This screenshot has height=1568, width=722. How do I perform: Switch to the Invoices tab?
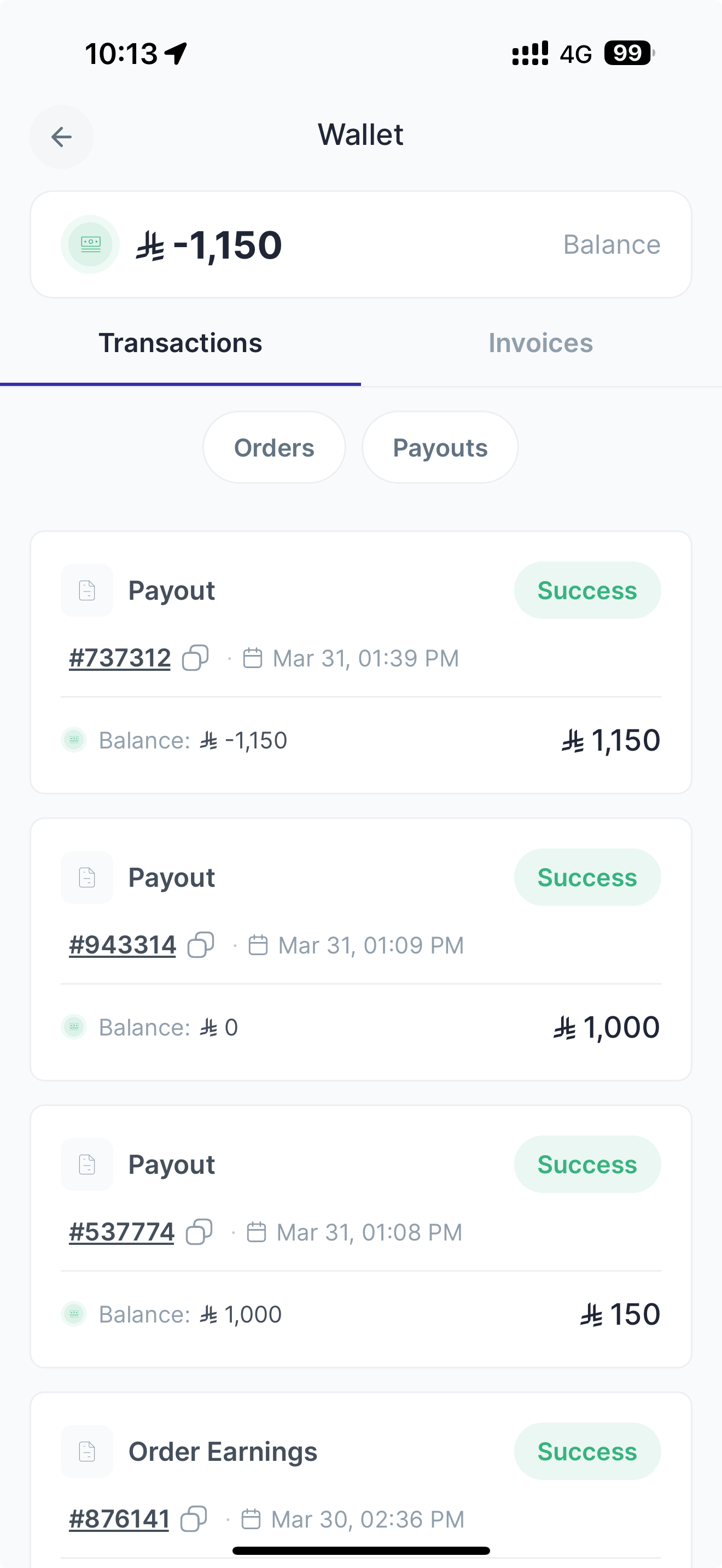pyautogui.click(x=540, y=343)
